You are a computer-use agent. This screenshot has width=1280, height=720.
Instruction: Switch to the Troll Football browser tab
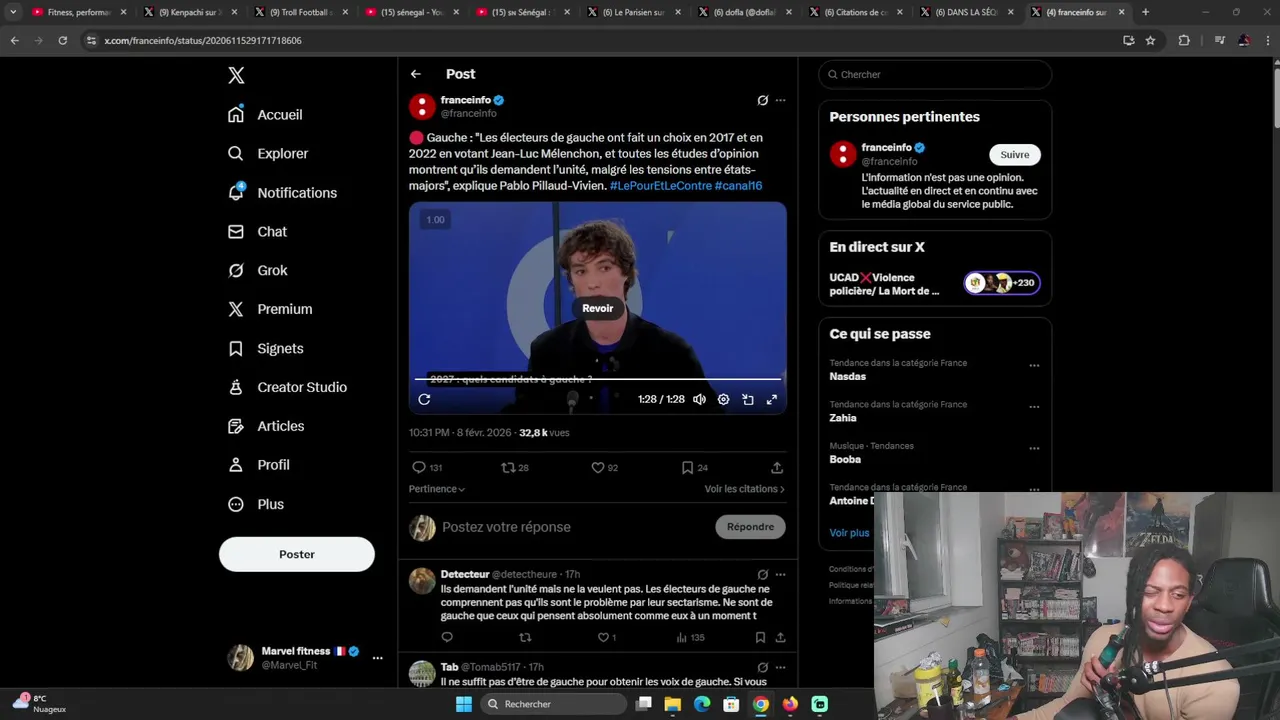[301, 12]
